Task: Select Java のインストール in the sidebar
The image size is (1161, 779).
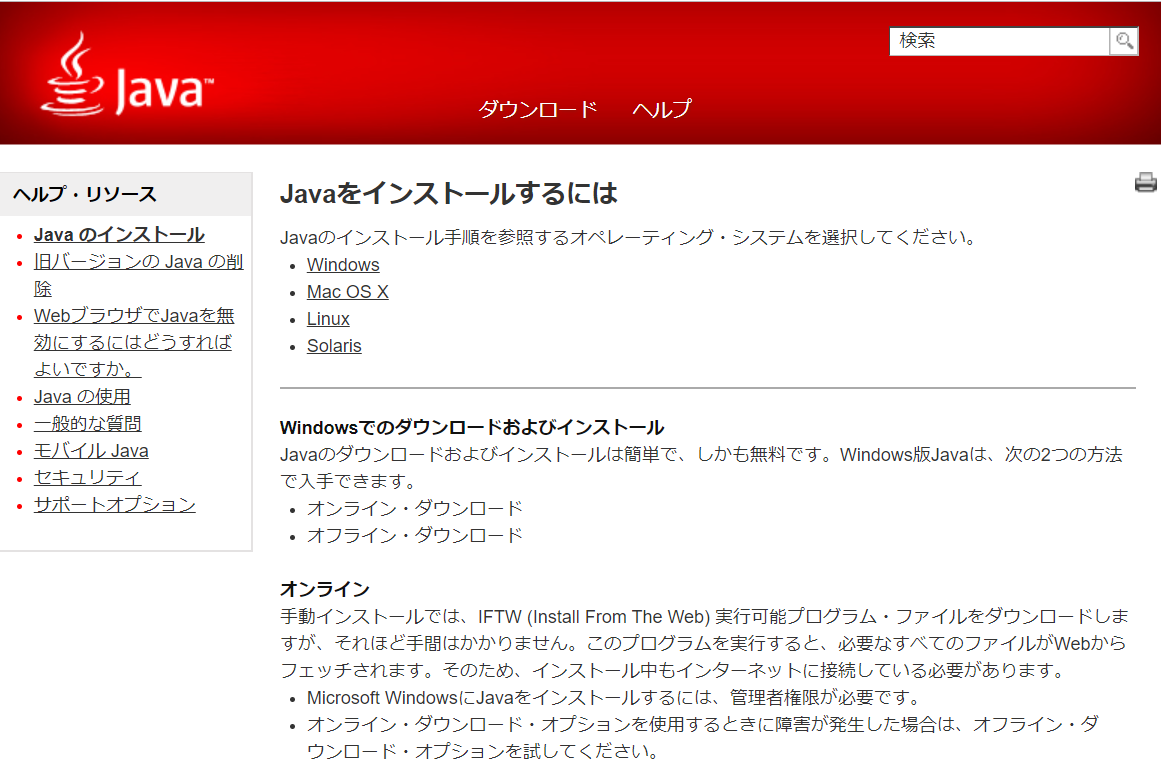Action: tap(119, 235)
